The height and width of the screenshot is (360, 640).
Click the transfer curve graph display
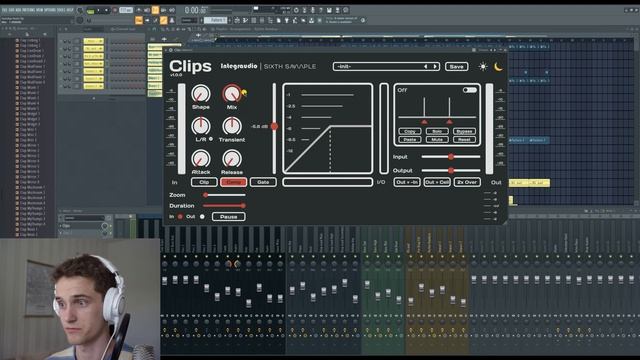[x=327, y=129]
